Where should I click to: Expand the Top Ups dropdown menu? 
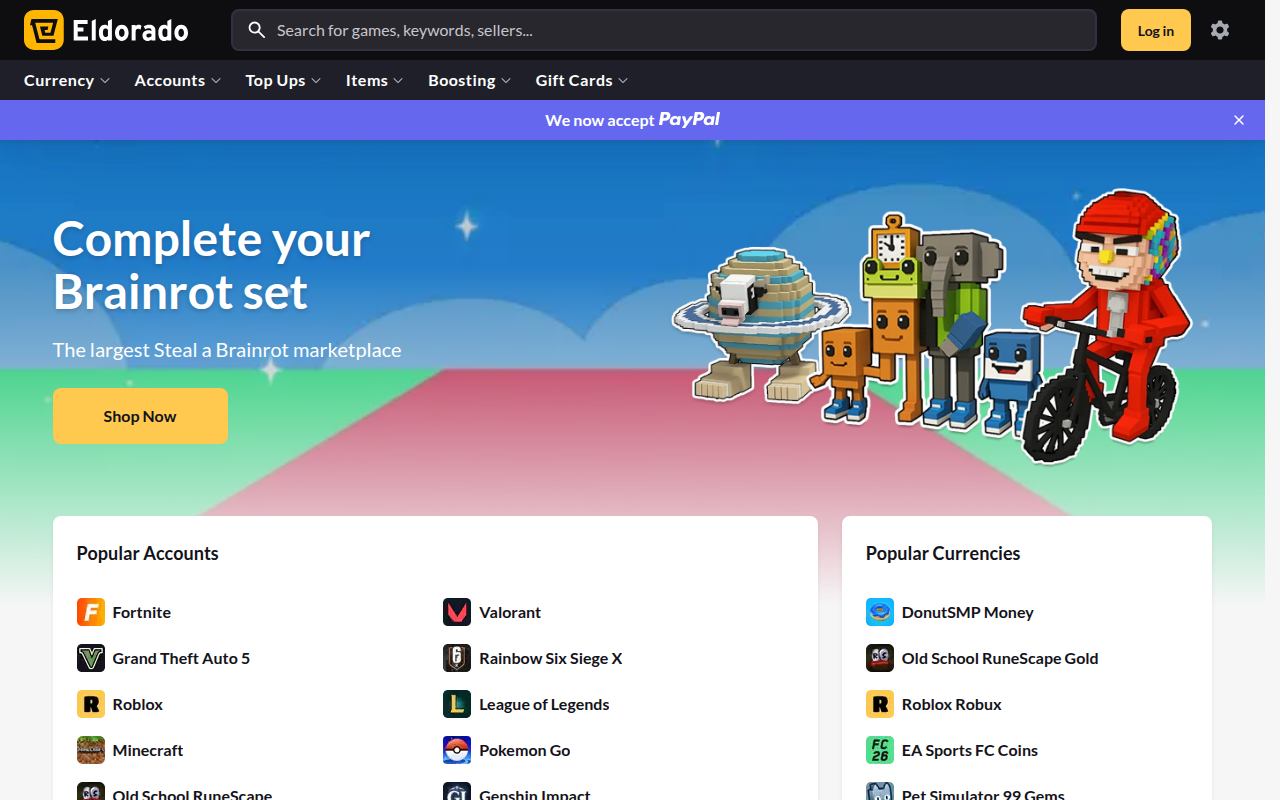point(284,80)
